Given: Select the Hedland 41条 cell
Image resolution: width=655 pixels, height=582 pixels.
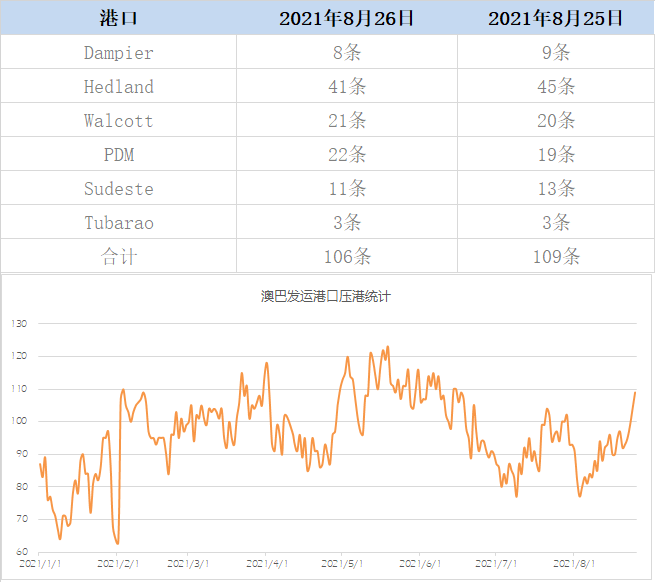Looking at the screenshot, I should pos(347,86).
